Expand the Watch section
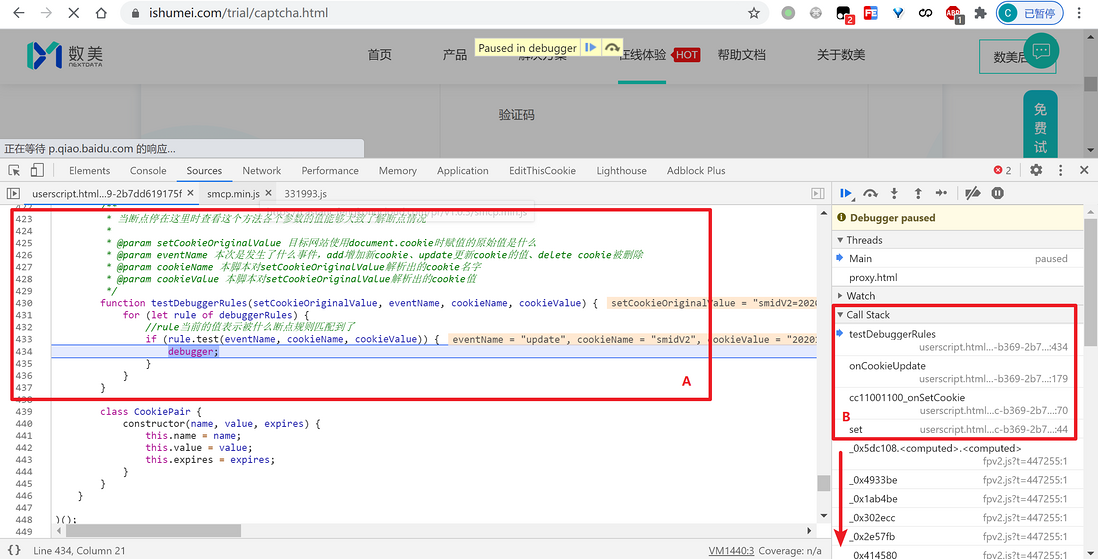 [x=856, y=296]
